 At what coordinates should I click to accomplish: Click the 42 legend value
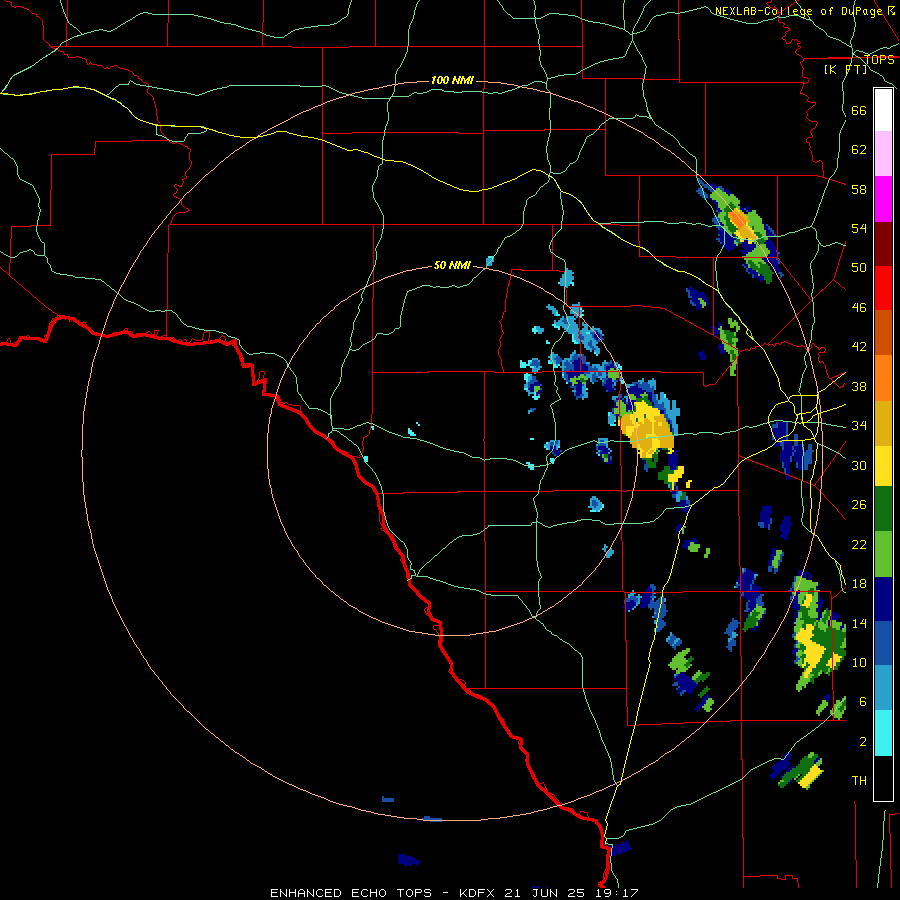coord(859,347)
